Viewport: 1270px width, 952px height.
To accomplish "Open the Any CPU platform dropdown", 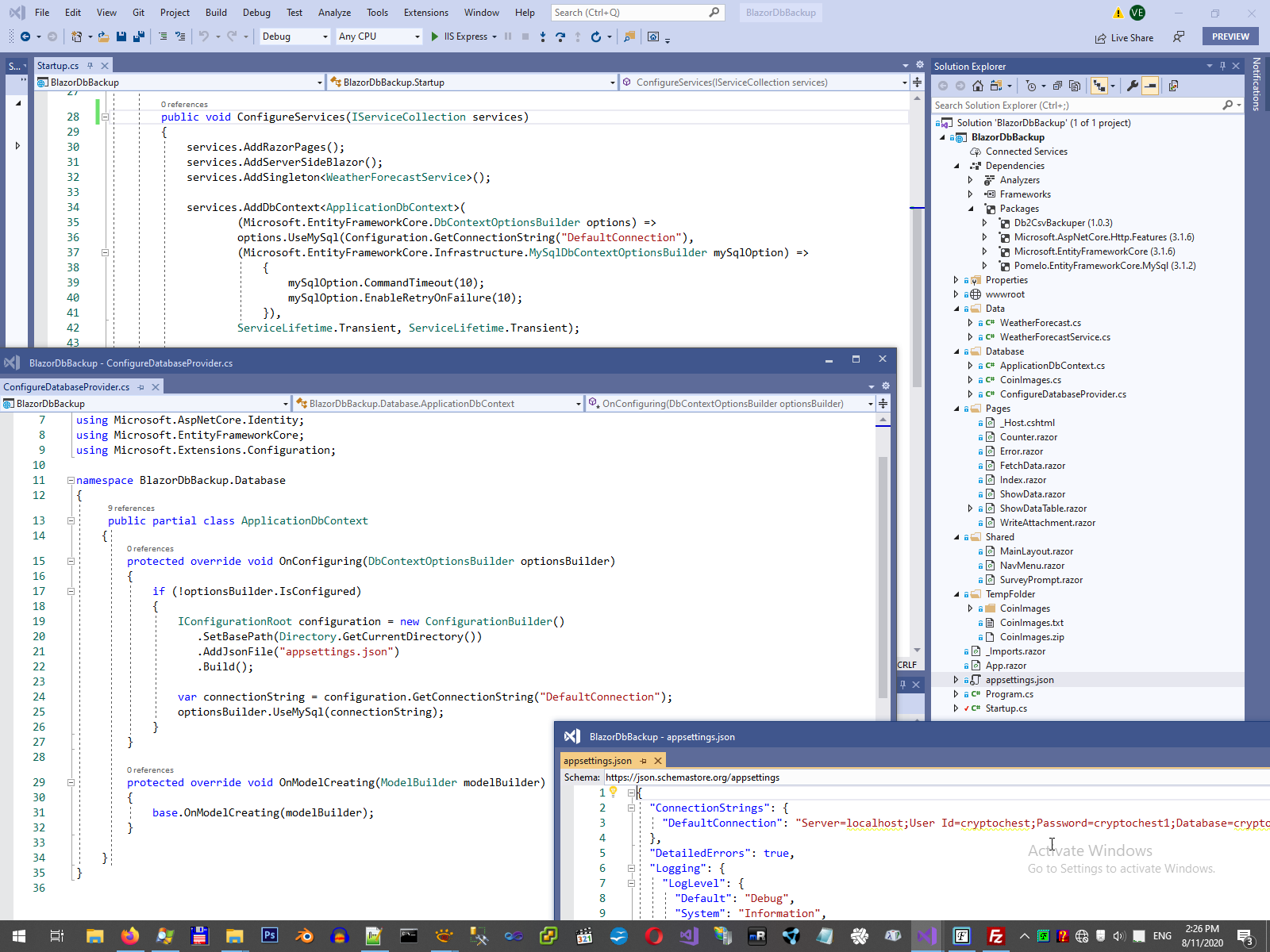I will tap(379, 36).
